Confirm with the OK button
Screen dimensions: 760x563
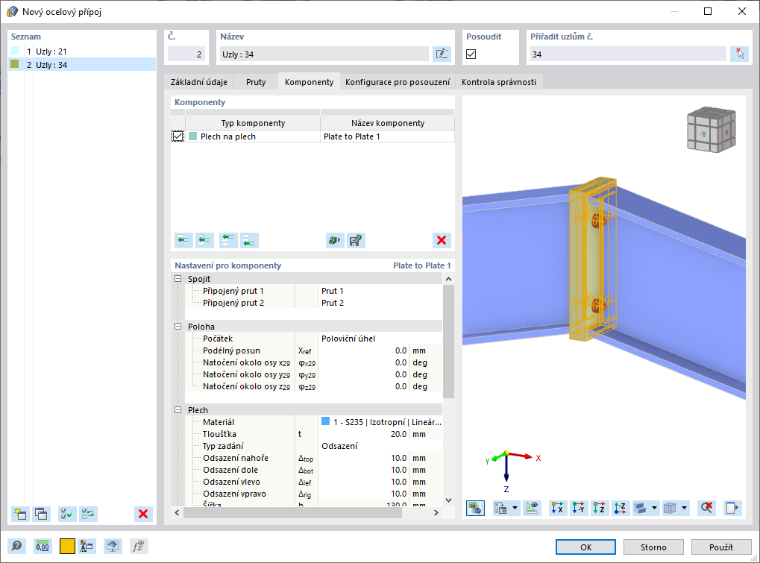(586, 547)
